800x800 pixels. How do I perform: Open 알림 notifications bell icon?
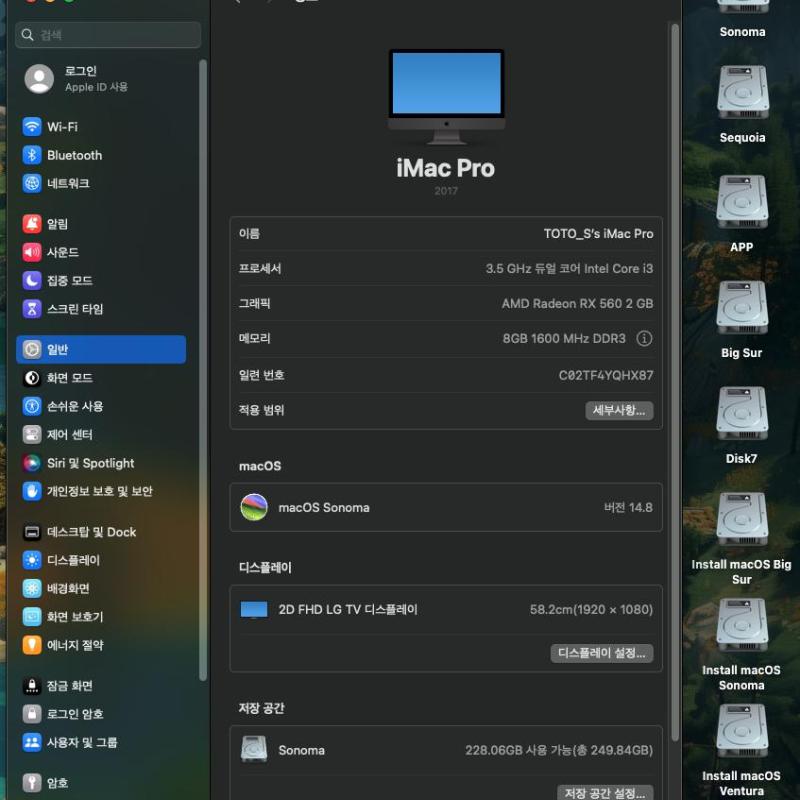coord(32,224)
